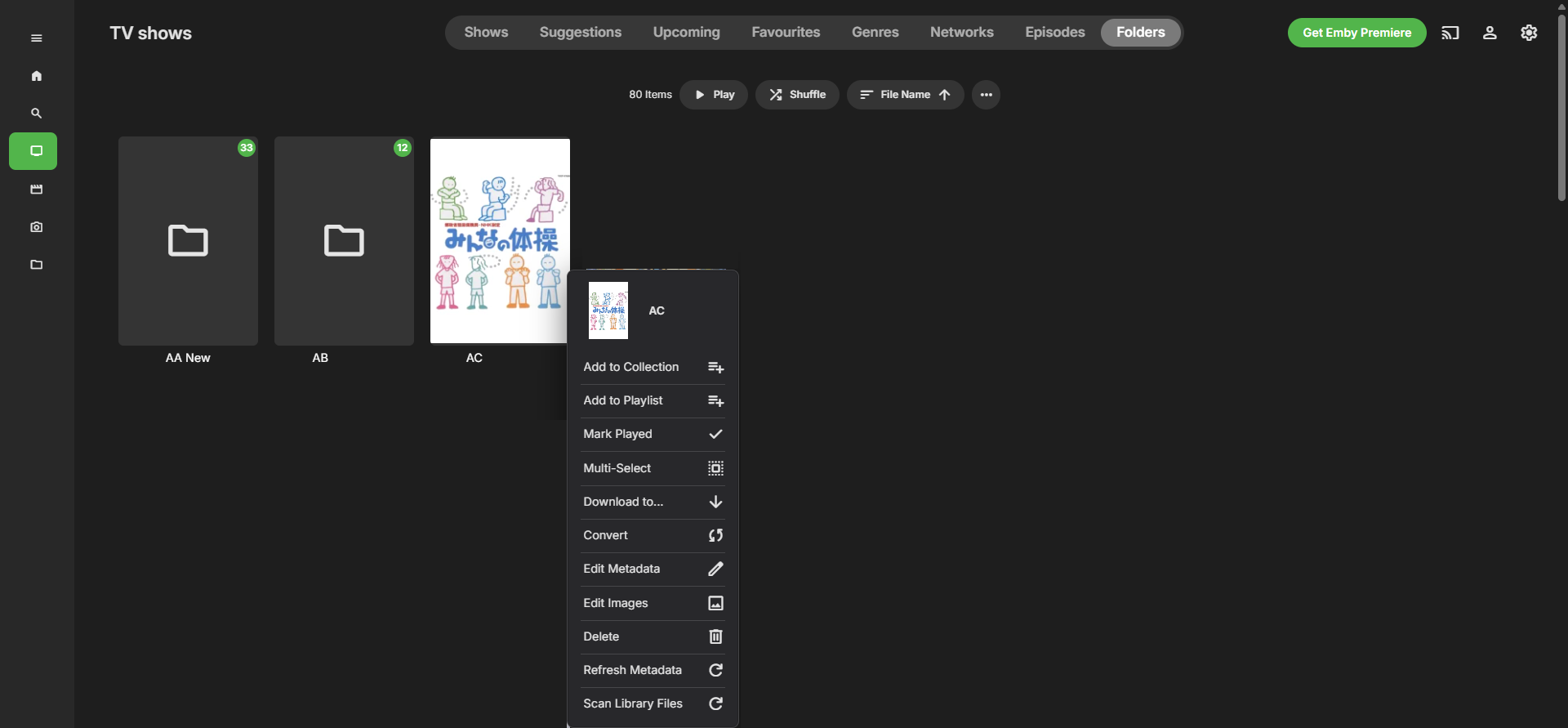
Task: Click the AC label under poster
Action: click(x=474, y=358)
